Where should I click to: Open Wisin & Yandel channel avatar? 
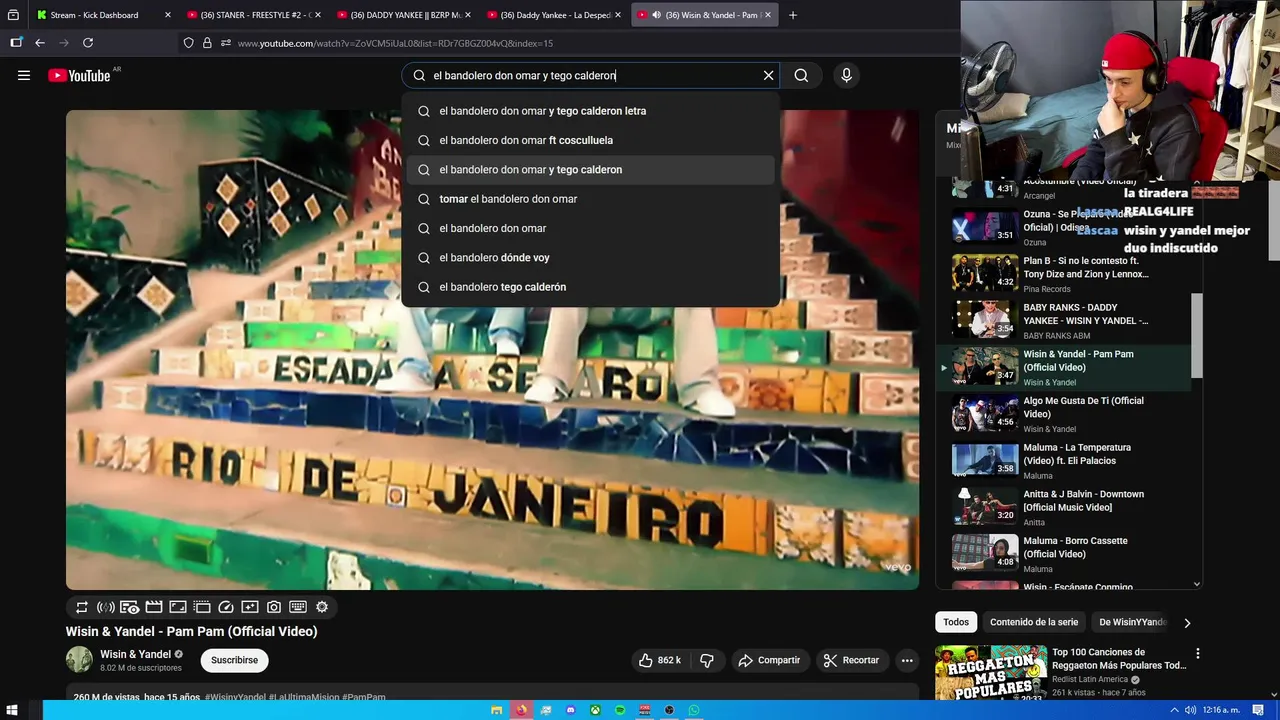click(79, 660)
